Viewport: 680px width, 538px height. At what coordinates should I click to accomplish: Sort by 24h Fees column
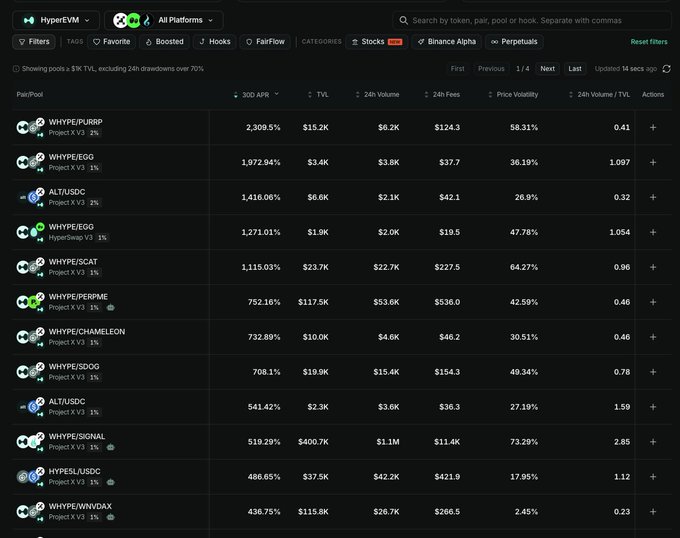[442, 95]
